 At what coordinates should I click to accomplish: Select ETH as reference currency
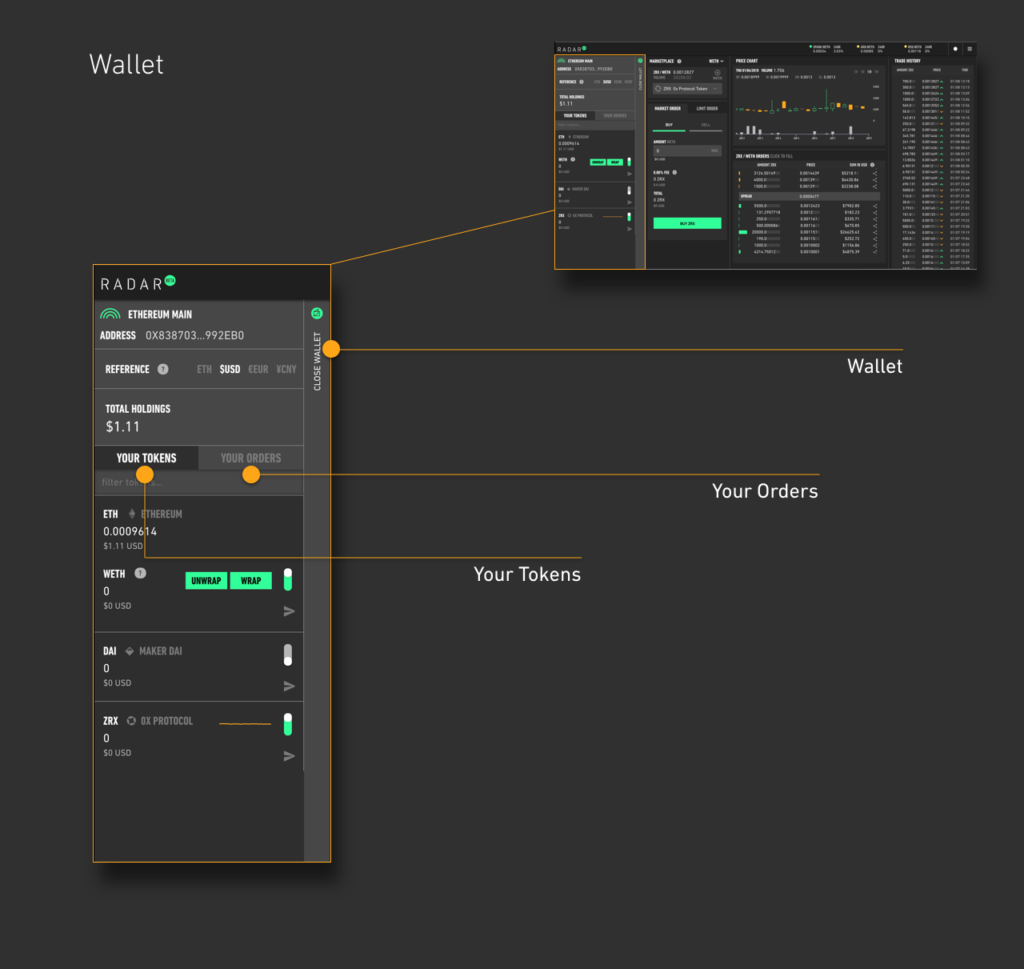(204, 370)
